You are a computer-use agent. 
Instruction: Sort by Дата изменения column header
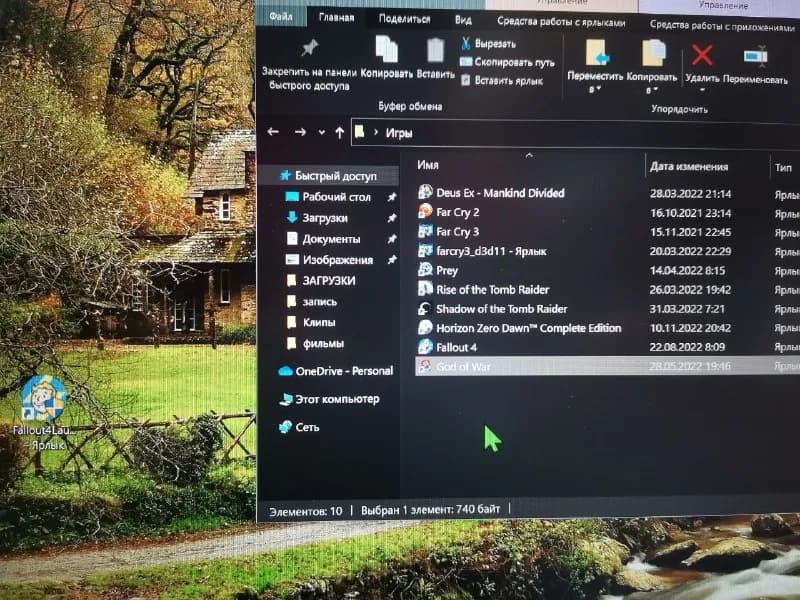click(689, 166)
